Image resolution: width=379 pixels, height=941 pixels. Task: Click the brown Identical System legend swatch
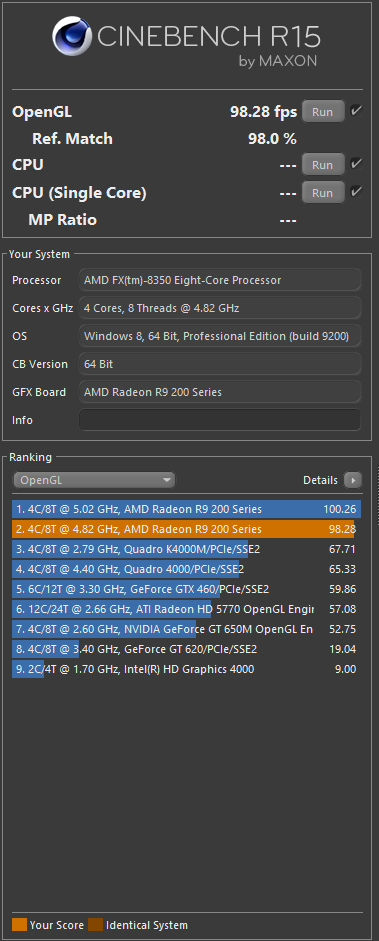(x=95, y=925)
